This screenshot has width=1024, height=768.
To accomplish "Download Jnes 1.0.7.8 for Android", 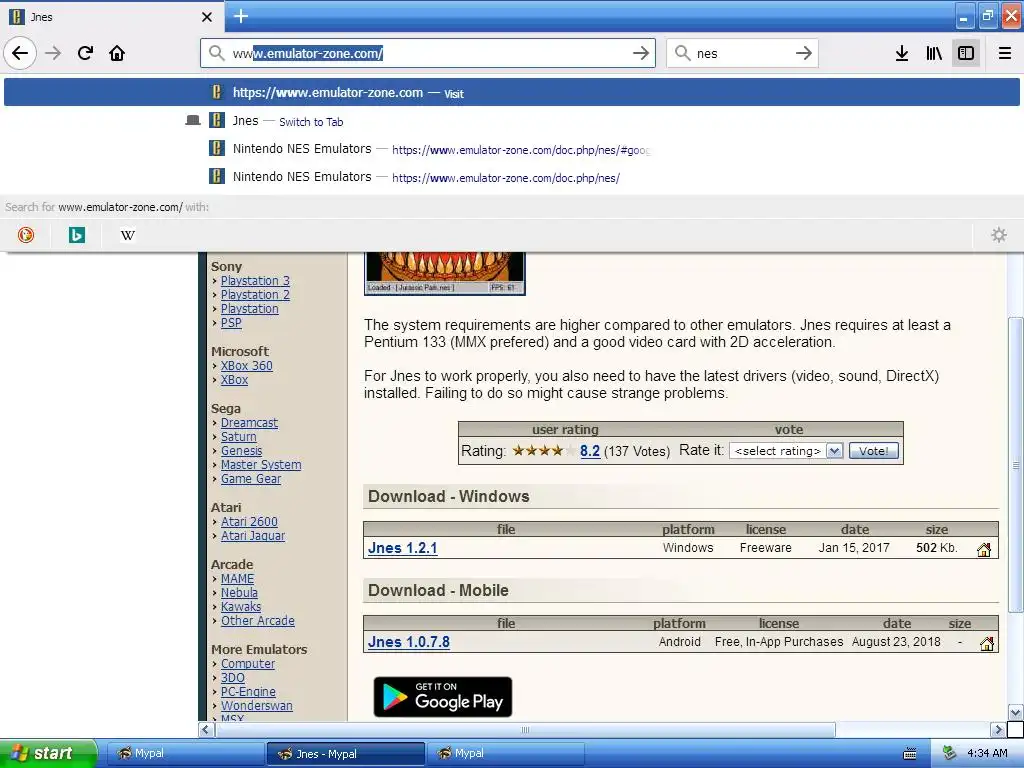I will (409, 642).
